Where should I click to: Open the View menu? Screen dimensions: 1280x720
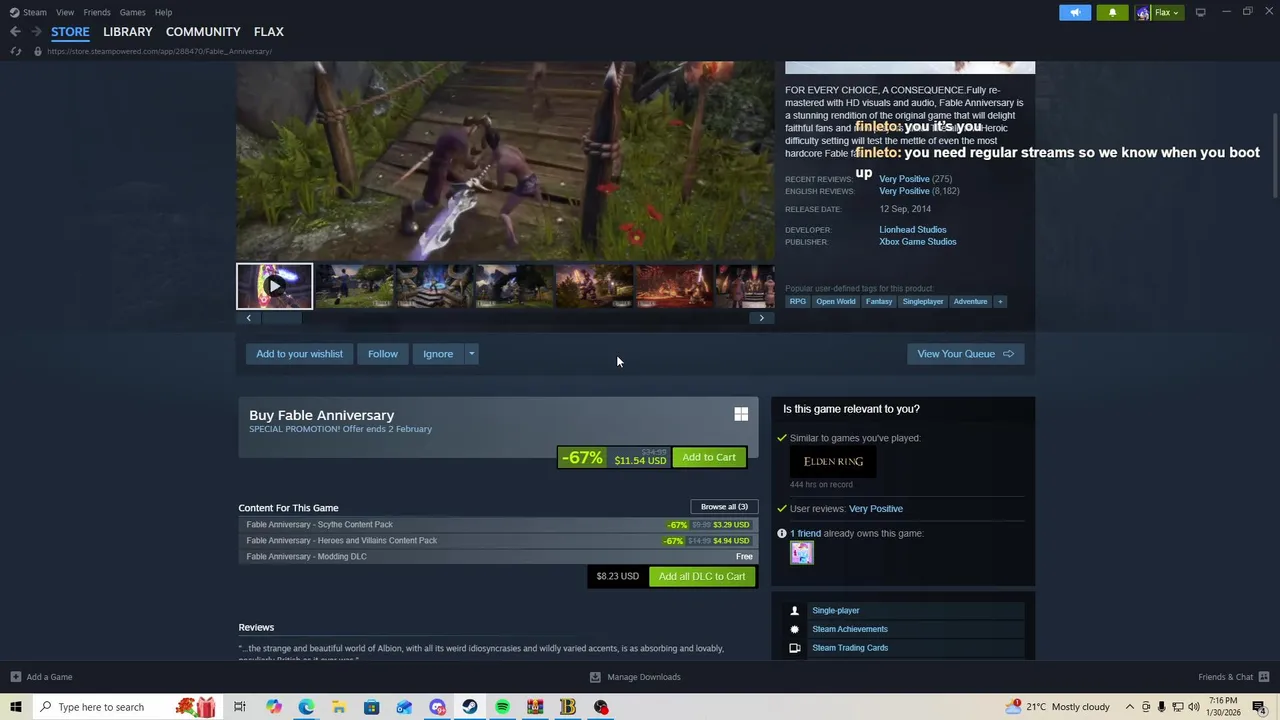click(65, 12)
